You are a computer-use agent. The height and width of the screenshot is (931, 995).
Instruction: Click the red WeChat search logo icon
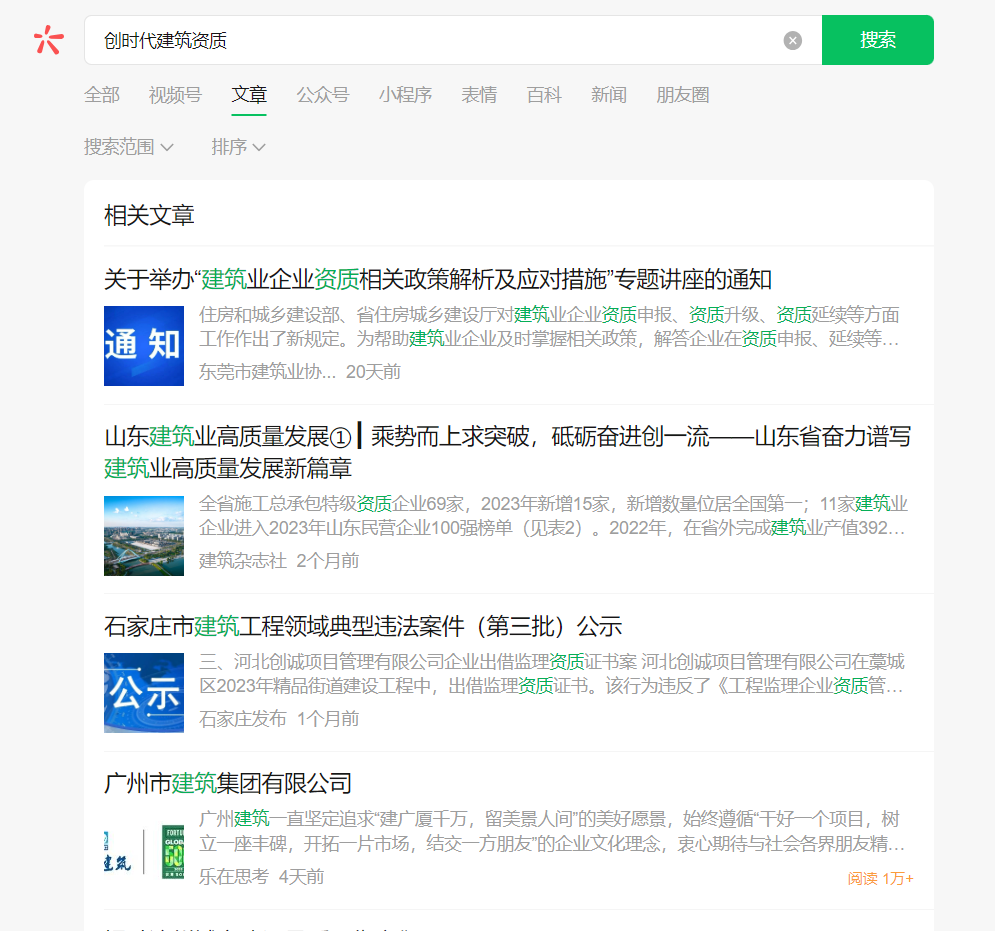[x=49, y=40]
